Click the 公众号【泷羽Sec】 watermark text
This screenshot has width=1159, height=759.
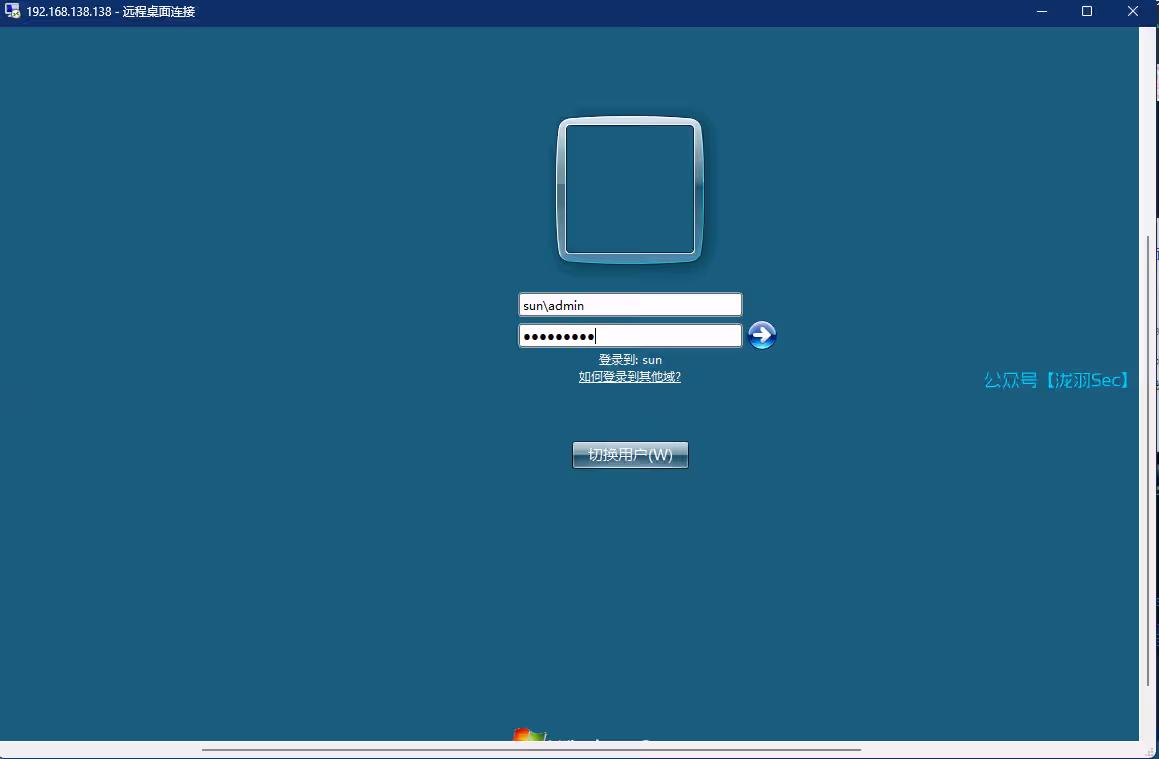click(x=1058, y=380)
